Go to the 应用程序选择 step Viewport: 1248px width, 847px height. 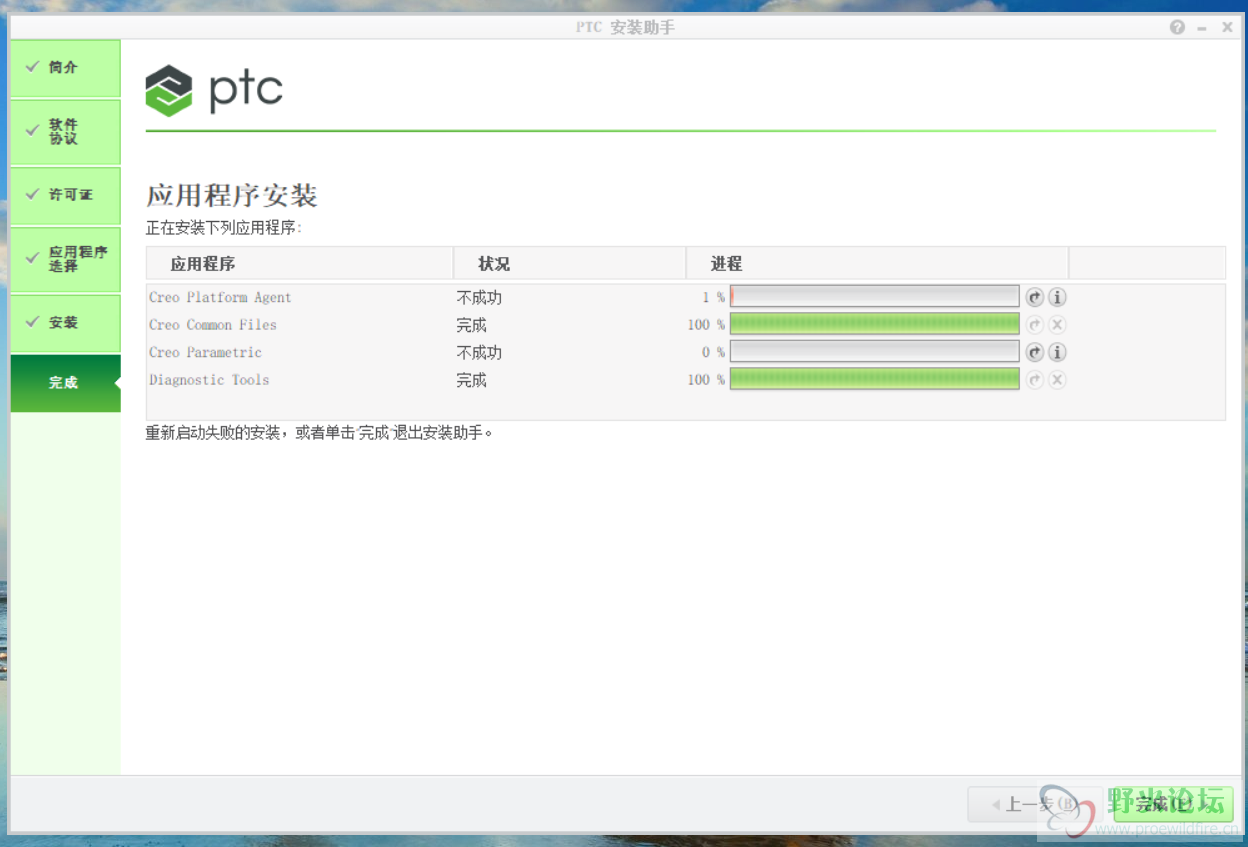(x=65, y=260)
